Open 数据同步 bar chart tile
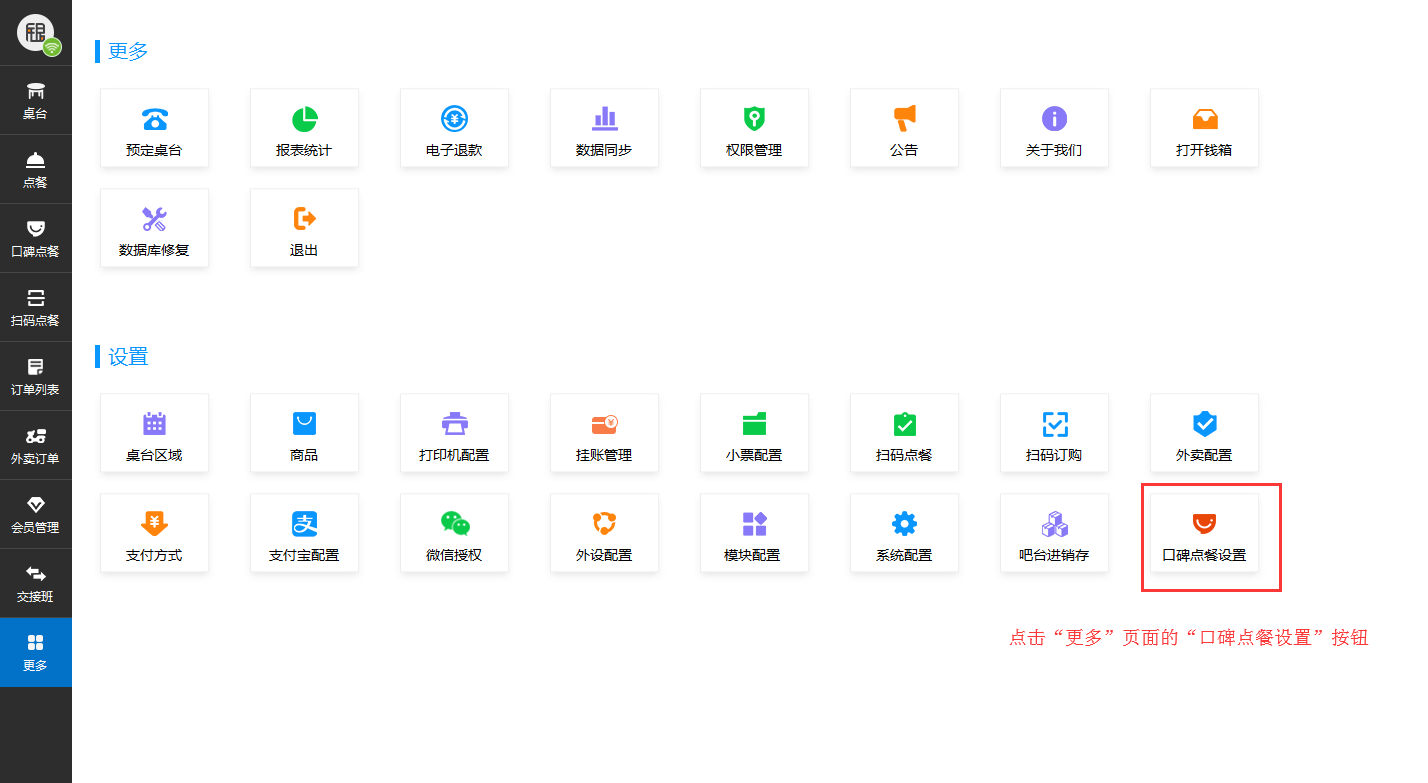Image resolution: width=1428 pixels, height=783 pixels. (x=604, y=128)
